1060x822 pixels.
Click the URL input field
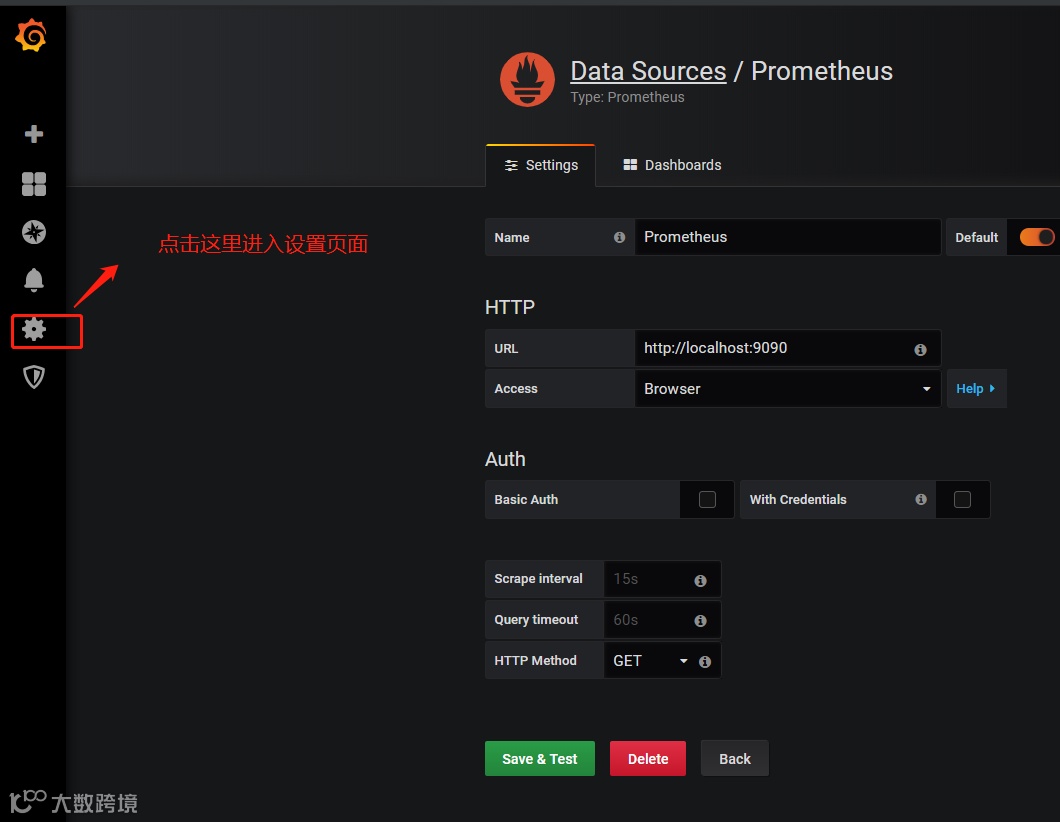tap(788, 348)
